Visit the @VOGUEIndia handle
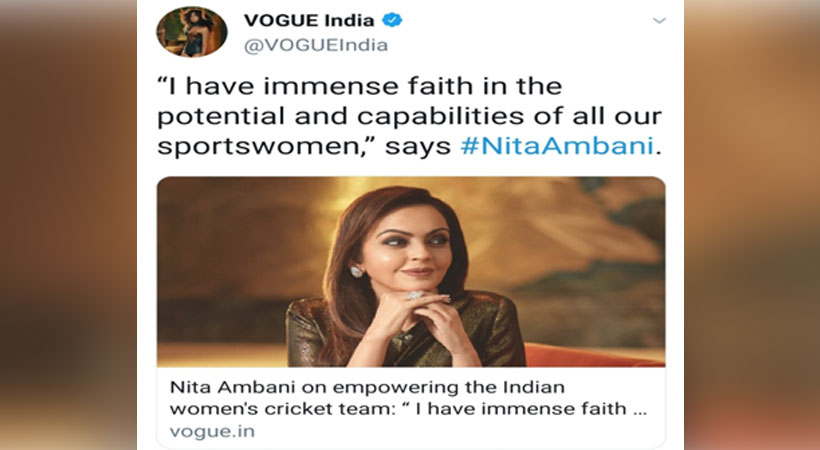Screen dimensions: 820x450 coord(316,46)
